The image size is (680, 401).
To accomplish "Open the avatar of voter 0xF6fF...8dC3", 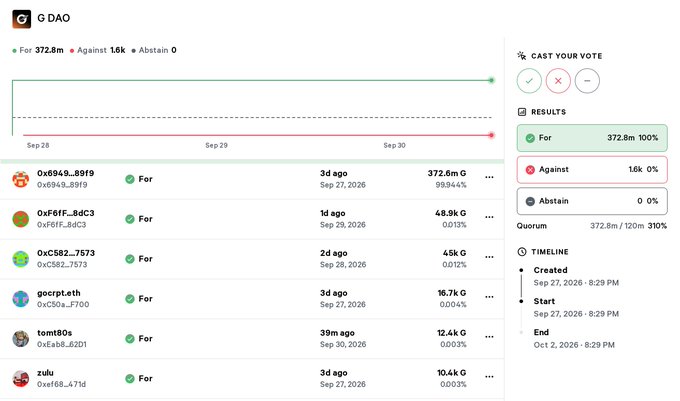I will [20, 219].
